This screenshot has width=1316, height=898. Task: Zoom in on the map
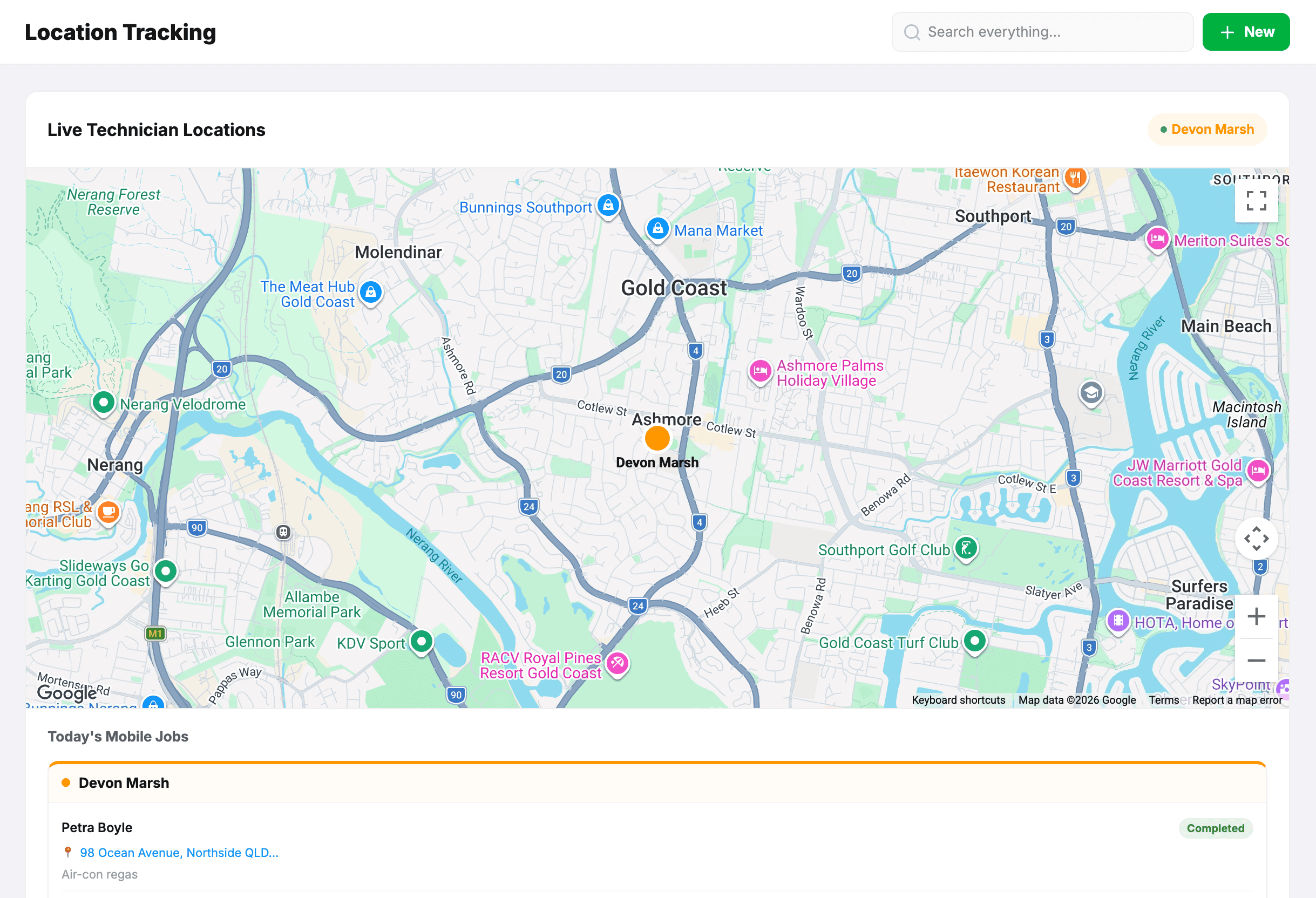coord(1256,616)
